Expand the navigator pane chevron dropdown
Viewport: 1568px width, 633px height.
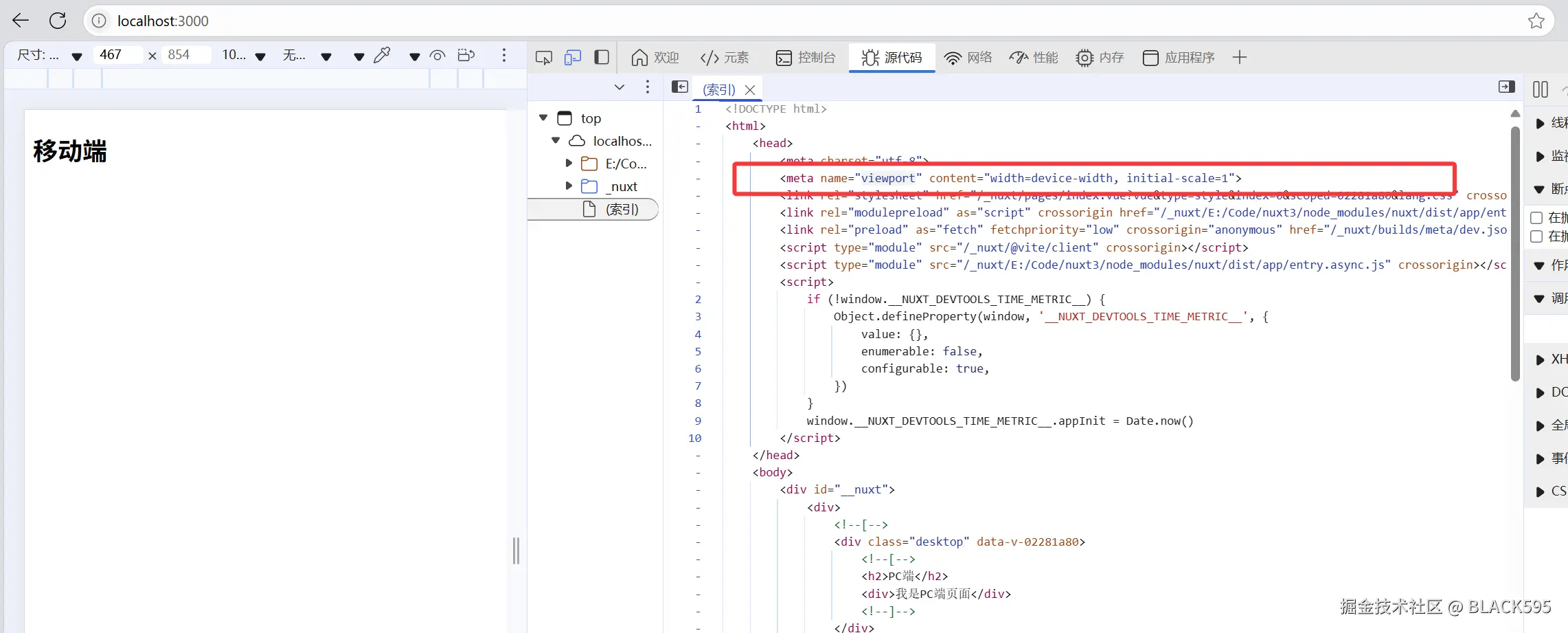click(x=620, y=87)
